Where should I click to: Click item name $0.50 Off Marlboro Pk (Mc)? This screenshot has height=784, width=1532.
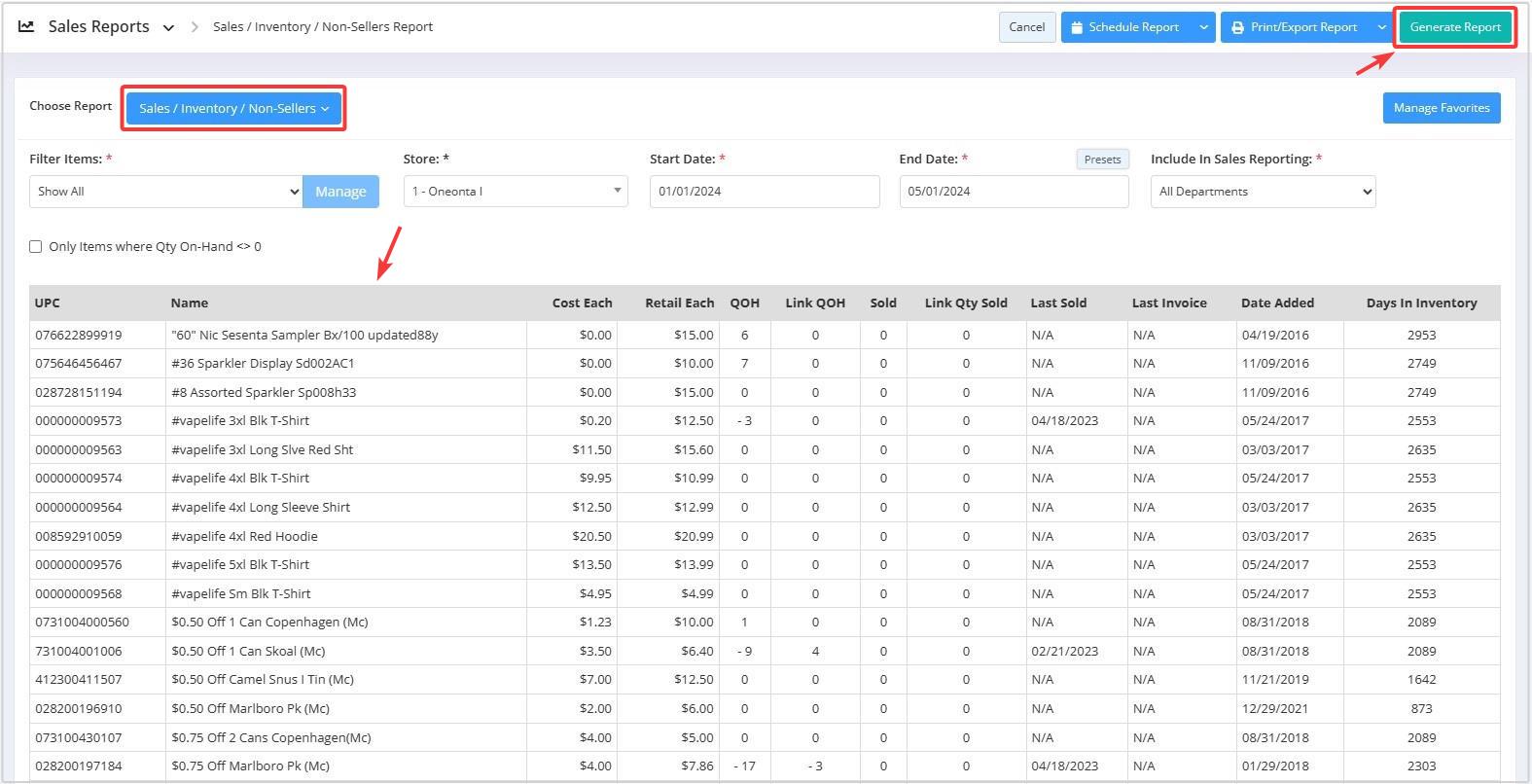[x=250, y=709]
